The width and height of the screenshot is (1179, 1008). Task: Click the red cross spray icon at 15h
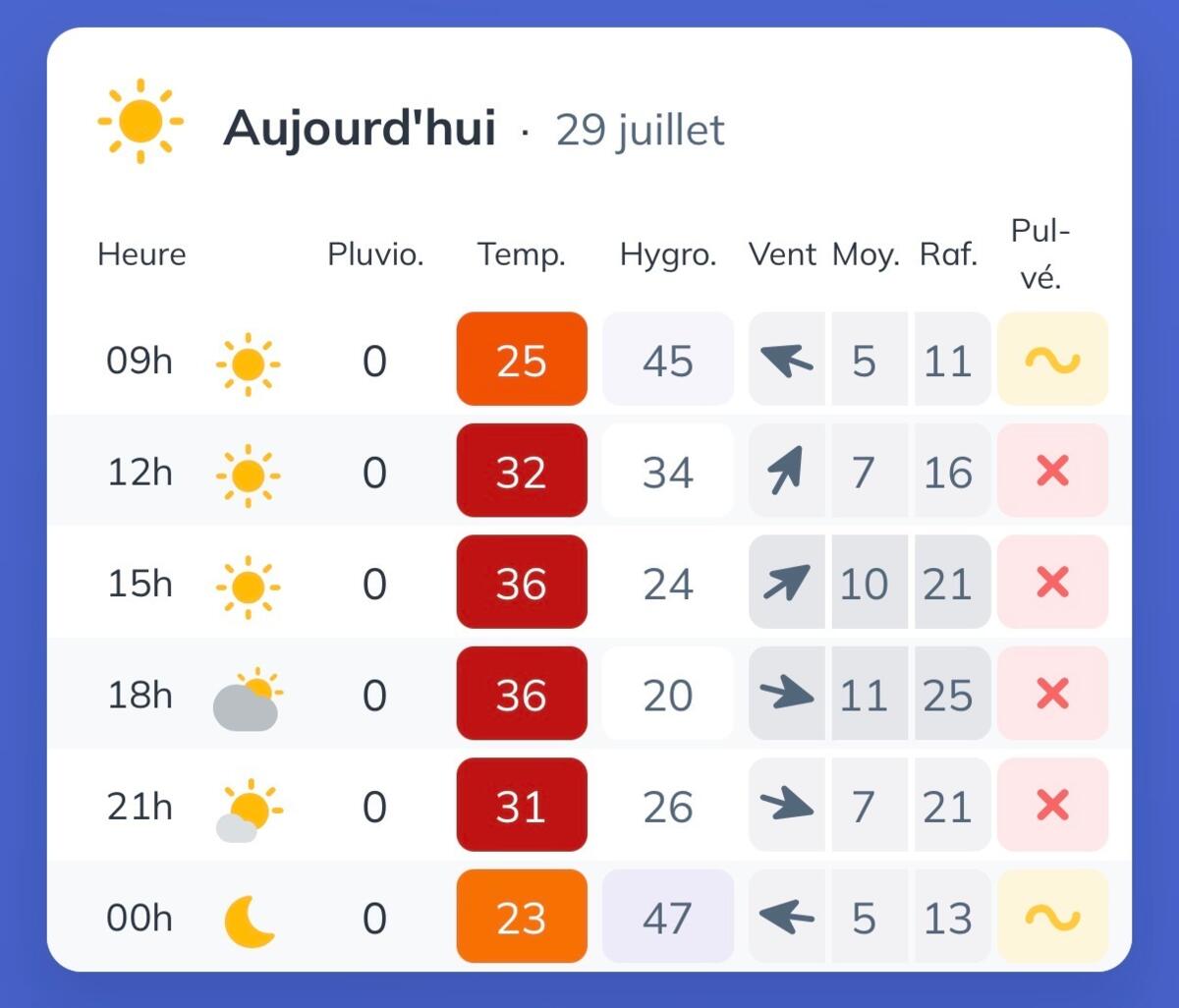tap(1052, 583)
